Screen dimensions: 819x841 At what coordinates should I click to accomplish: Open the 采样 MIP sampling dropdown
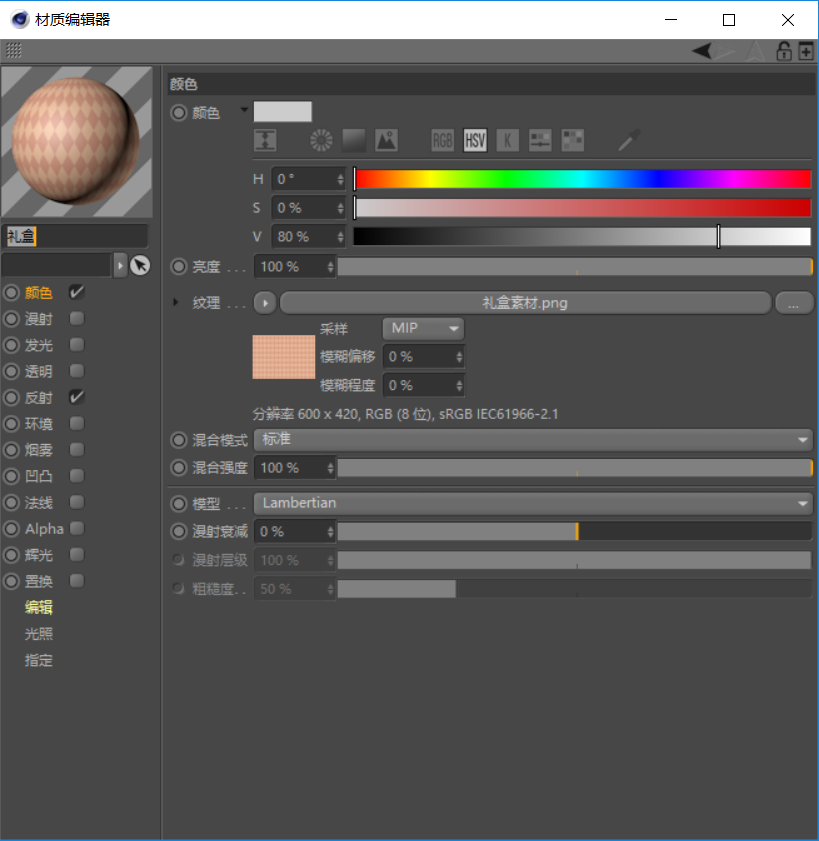click(422, 328)
